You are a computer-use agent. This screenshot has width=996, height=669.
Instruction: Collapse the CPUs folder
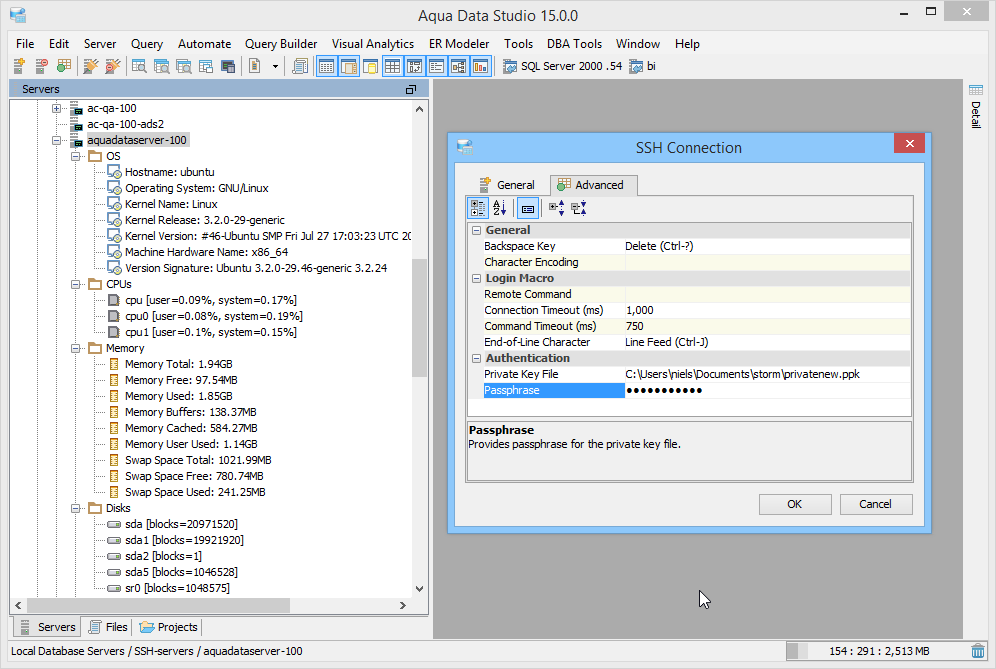click(76, 284)
